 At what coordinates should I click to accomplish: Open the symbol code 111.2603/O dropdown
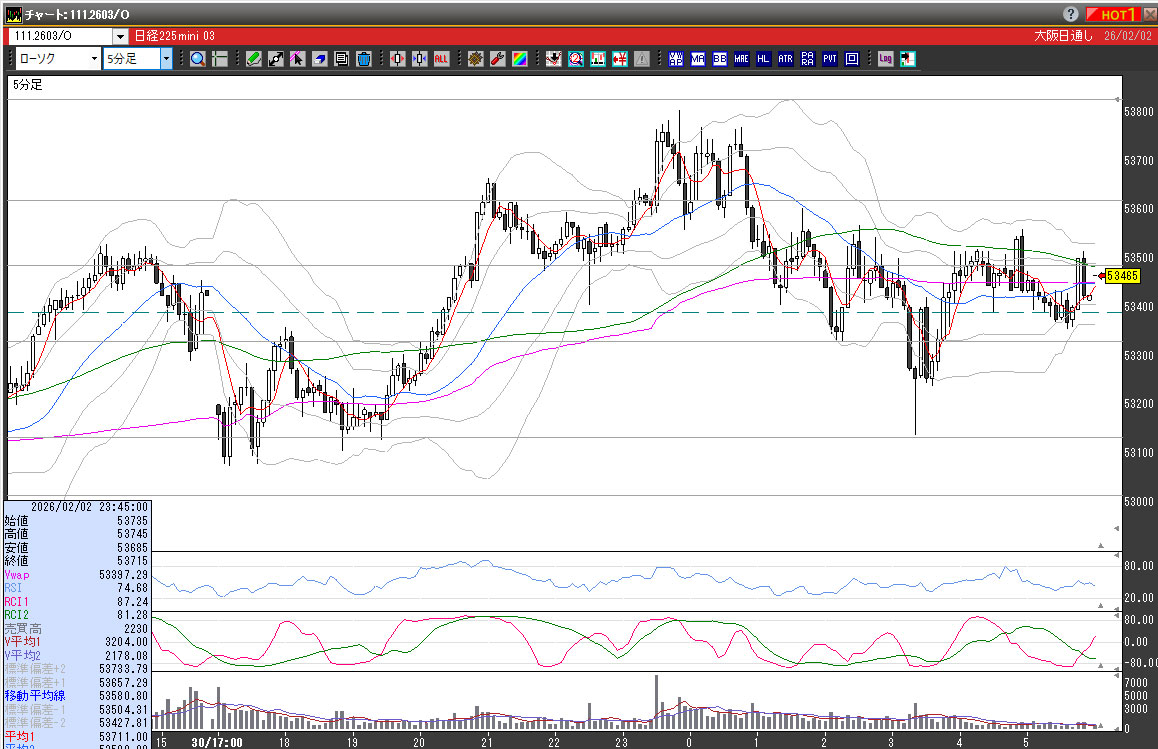click(120, 35)
